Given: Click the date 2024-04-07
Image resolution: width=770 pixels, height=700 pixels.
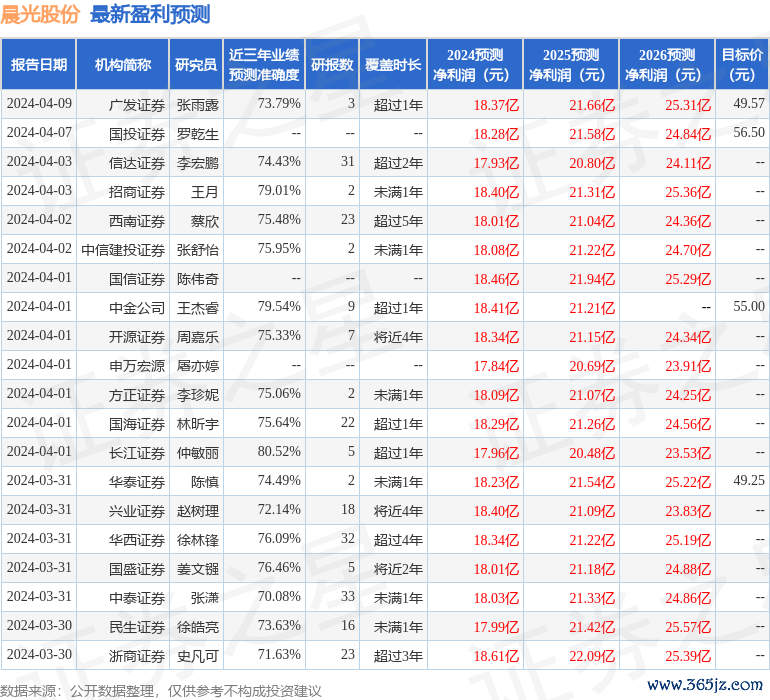Looking at the screenshot, I should click(x=39, y=132).
